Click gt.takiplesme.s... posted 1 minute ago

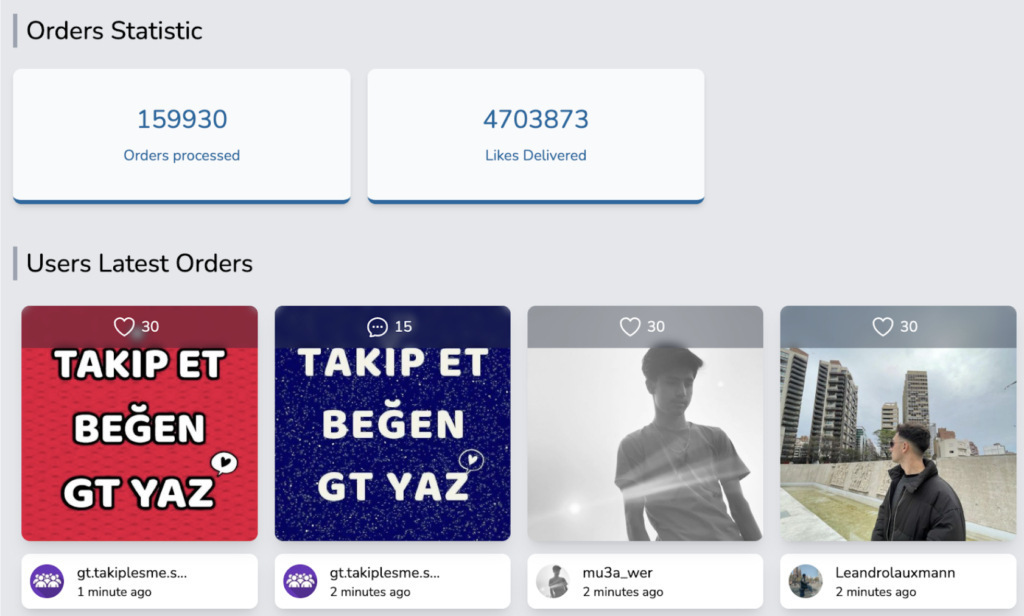click(132, 573)
